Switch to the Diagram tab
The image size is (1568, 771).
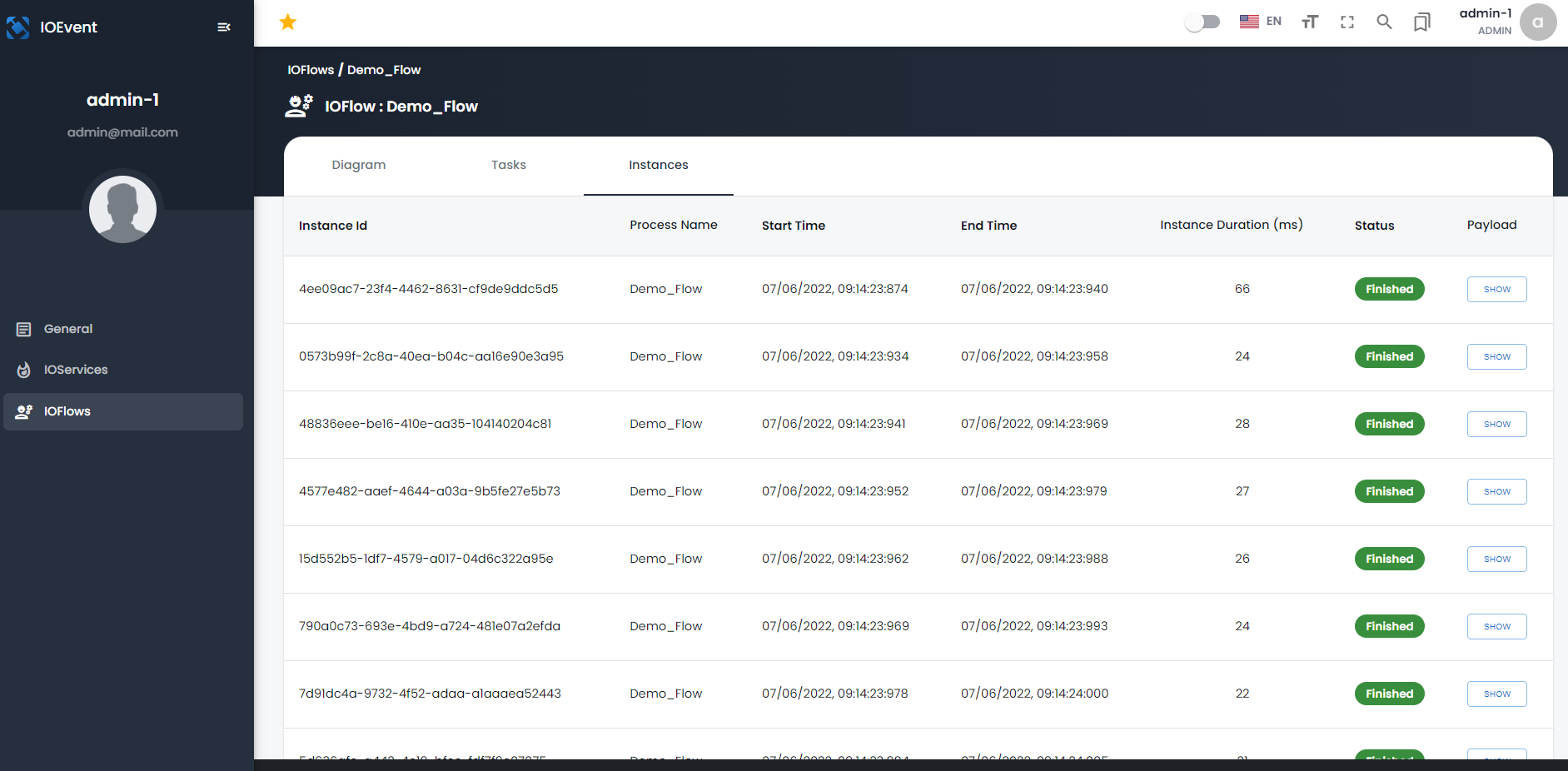(358, 165)
